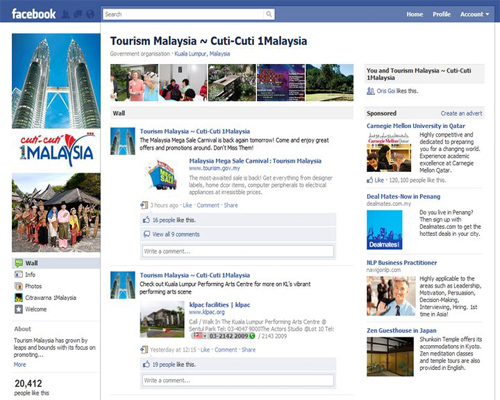Click Write a comment box under klpac post
The width and height of the screenshot is (500, 400).
[x=238, y=380]
